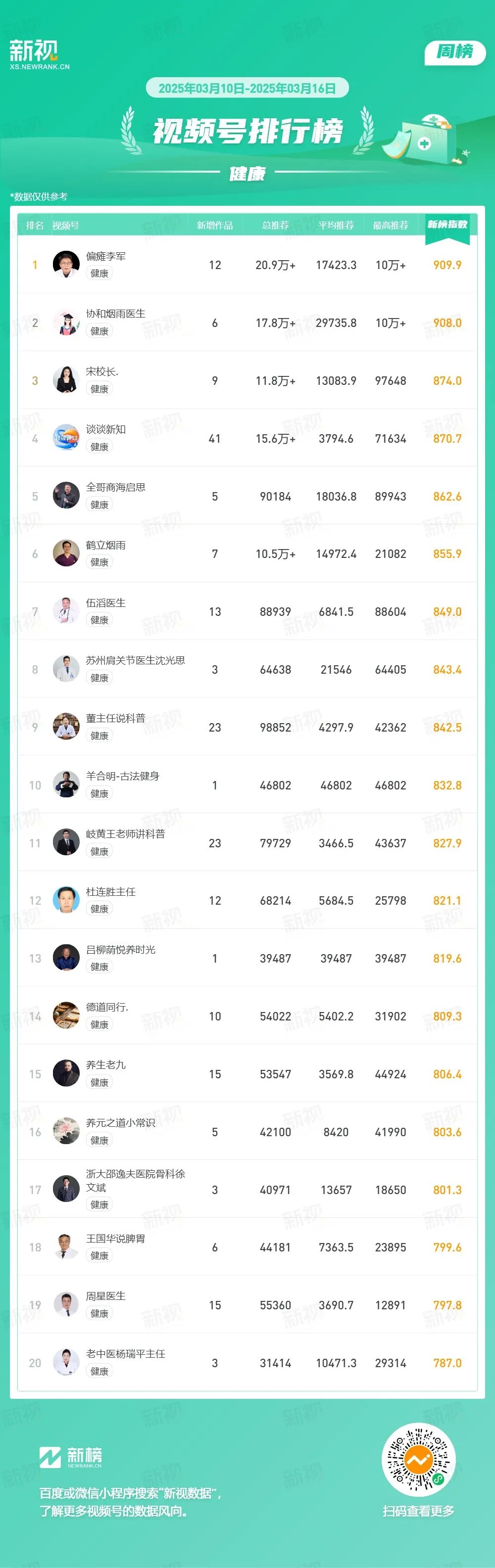This screenshot has width=495, height=1568.
Task: Click the 新视 logo at top left
Action: 40,54
